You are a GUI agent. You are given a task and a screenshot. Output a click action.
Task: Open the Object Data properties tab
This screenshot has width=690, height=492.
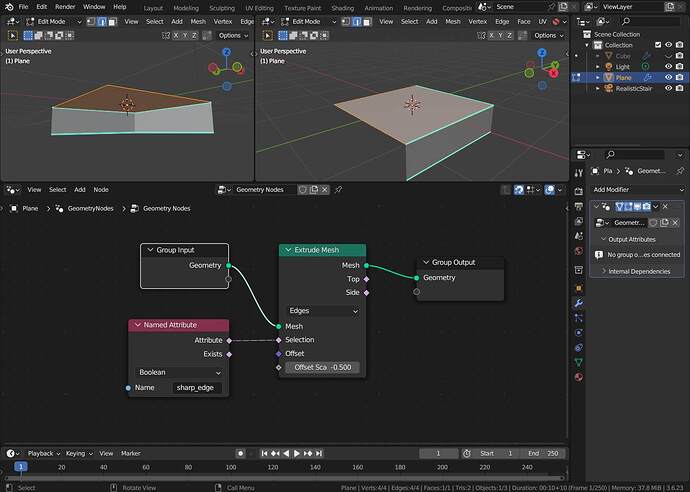[579, 362]
